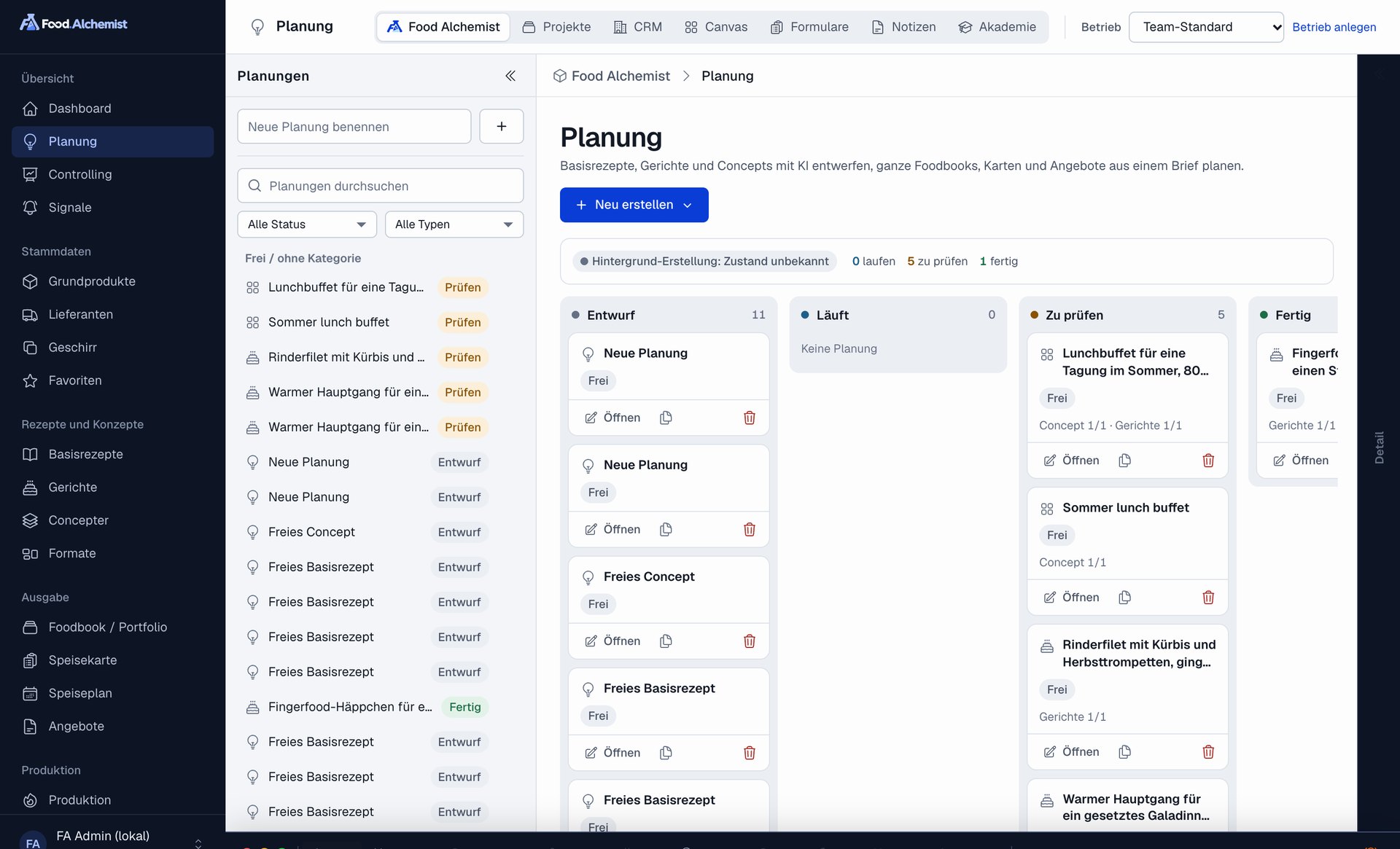Image resolution: width=1400 pixels, height=849 pixels.
Task: Open Speiseplan in the sidebar
Action: pyautogui.click(x=112, y=693)
